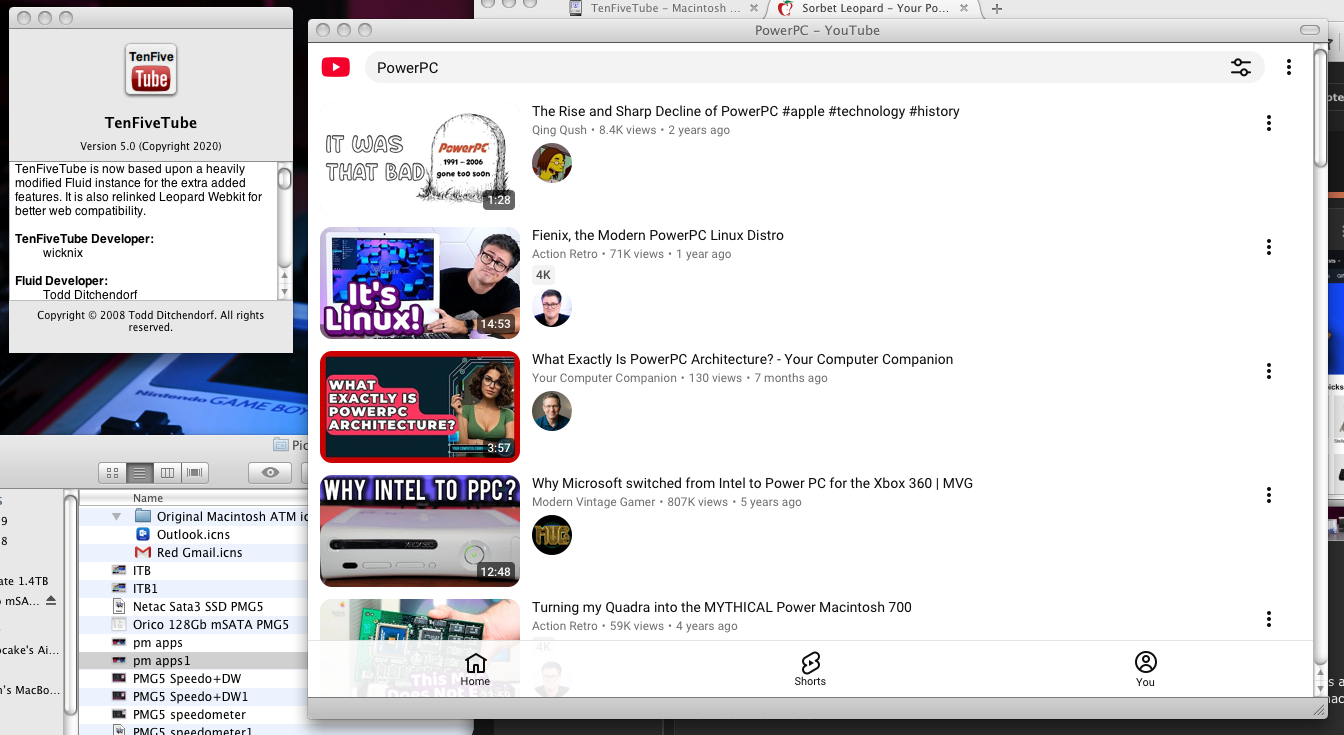
Task: Open Shorts in the YouTube bottom bar
Action: [810, 669]
